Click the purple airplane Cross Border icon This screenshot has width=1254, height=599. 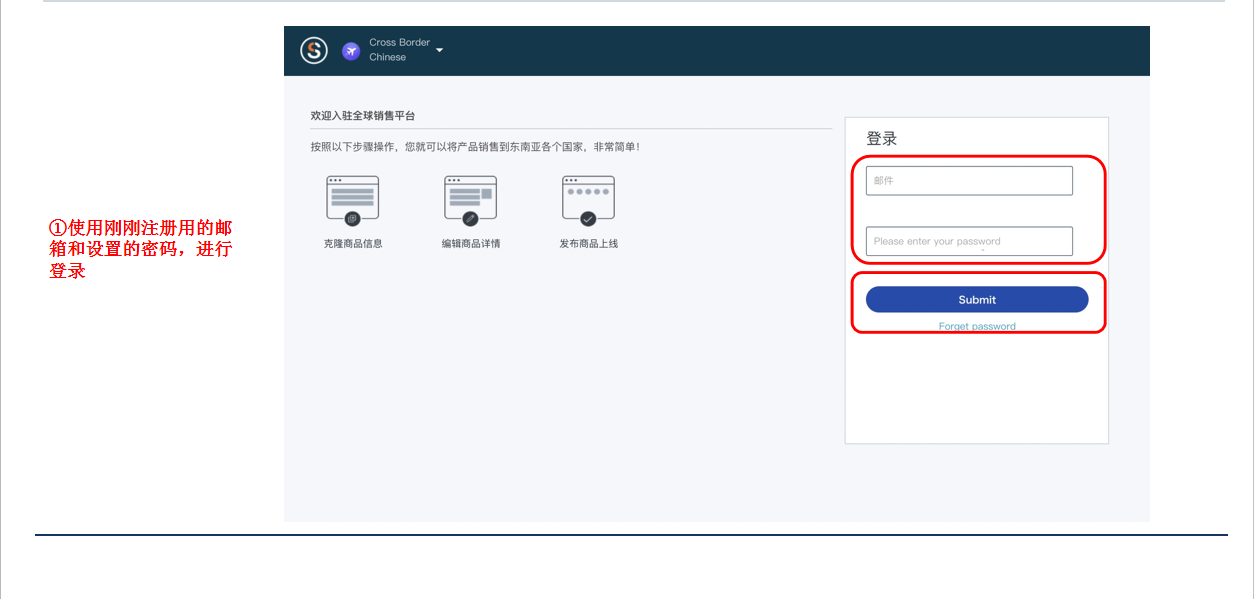tap(351, 50)
